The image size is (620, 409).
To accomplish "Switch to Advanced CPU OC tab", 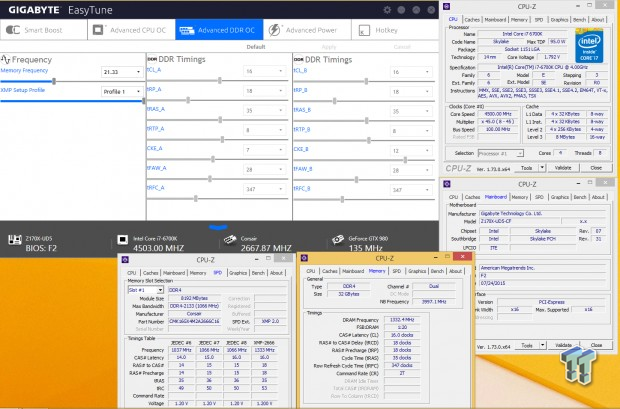I will coord(131,30).
